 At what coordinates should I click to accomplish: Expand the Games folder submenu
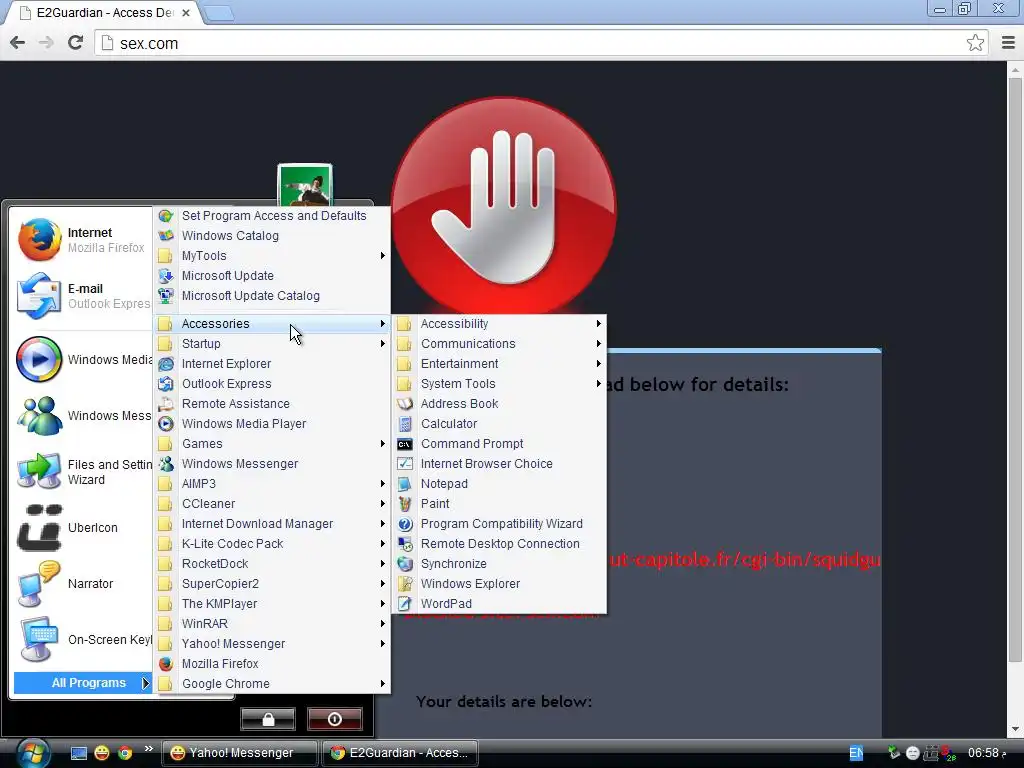pyautogui.click(x=272, y=444)
